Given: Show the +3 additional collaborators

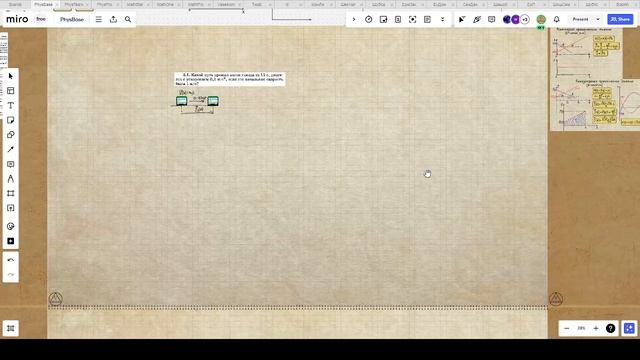Looking at the screenshot, I should 525,19.
